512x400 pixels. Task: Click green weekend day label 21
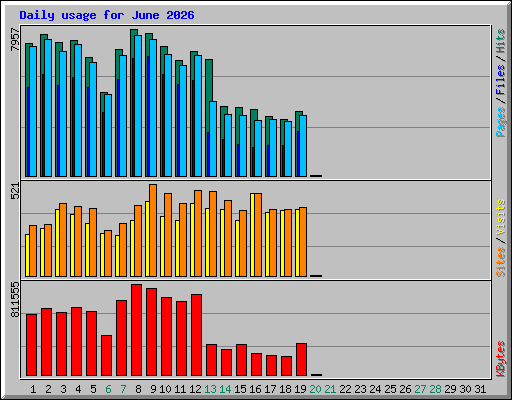click(x=330, y=389)
